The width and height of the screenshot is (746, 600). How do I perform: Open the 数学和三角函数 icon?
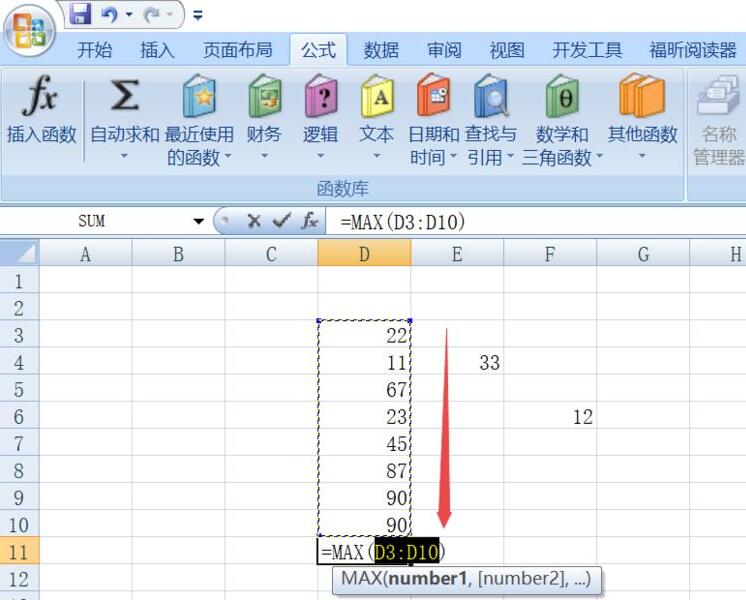pyautogui.click(x=562, y=95)
